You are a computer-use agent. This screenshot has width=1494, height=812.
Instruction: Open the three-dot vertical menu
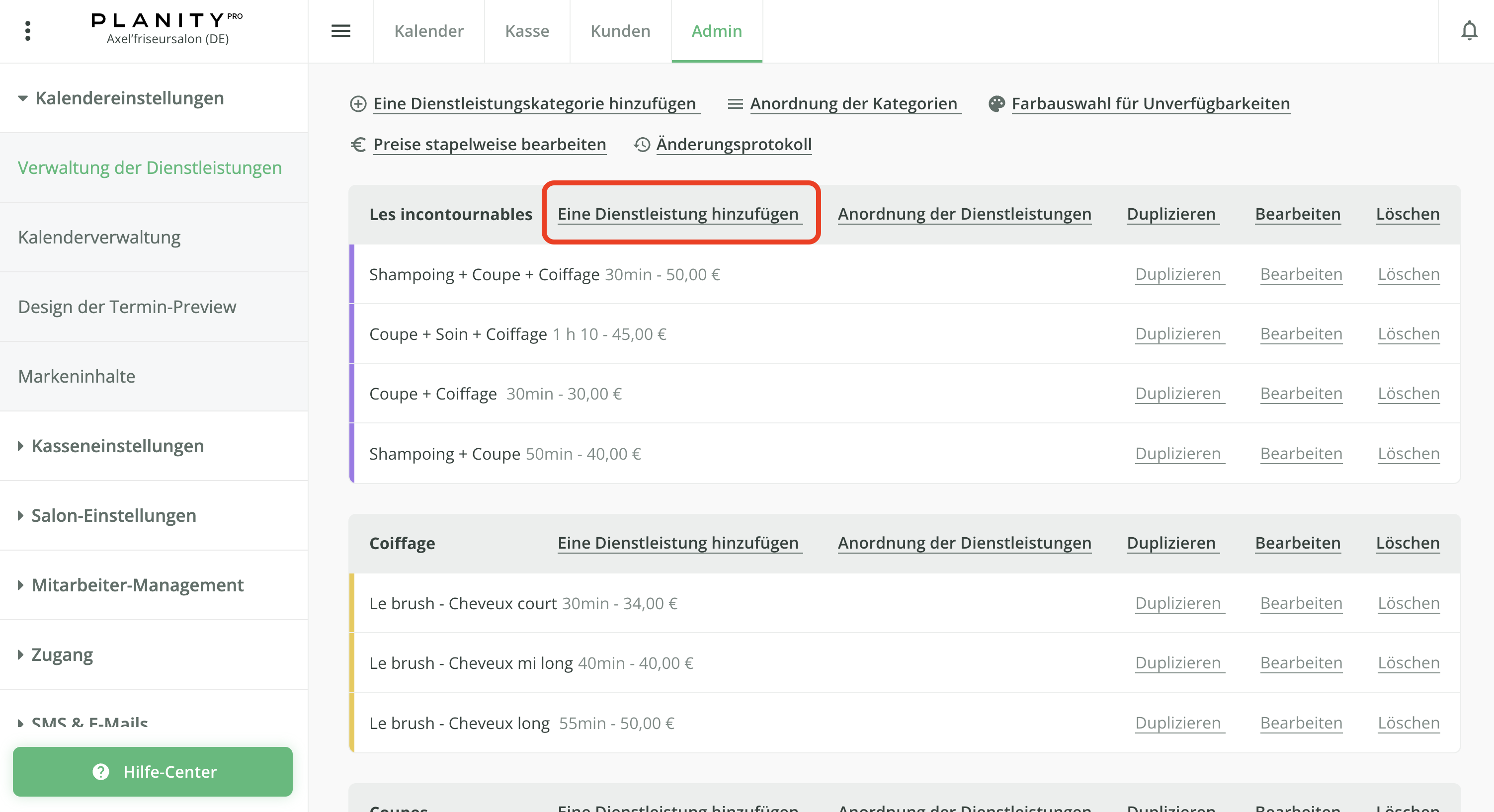[x=27, y=31]
